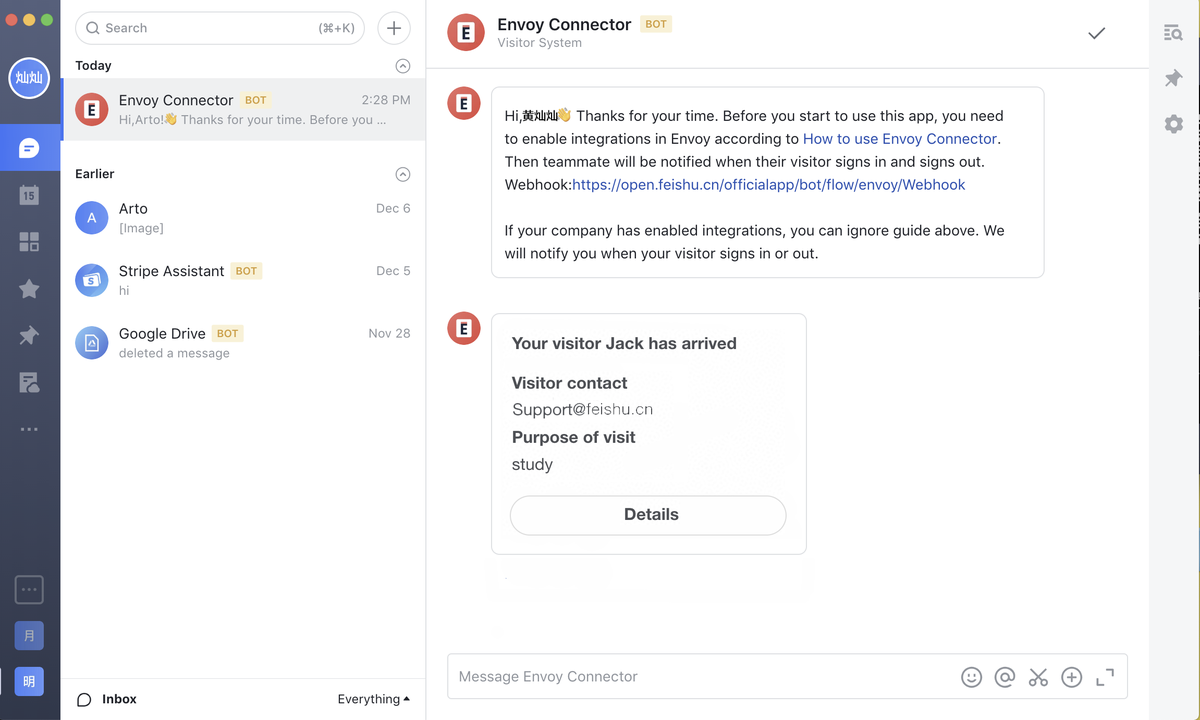This screenshot has width=1200, height=720.
Task: Mark chat done with the checkmark
Action: click(1097, 33)
